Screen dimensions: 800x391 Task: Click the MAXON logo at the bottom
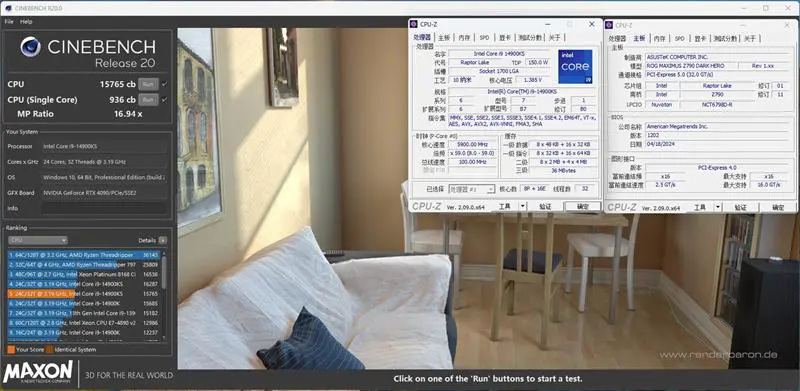point(38,372)
